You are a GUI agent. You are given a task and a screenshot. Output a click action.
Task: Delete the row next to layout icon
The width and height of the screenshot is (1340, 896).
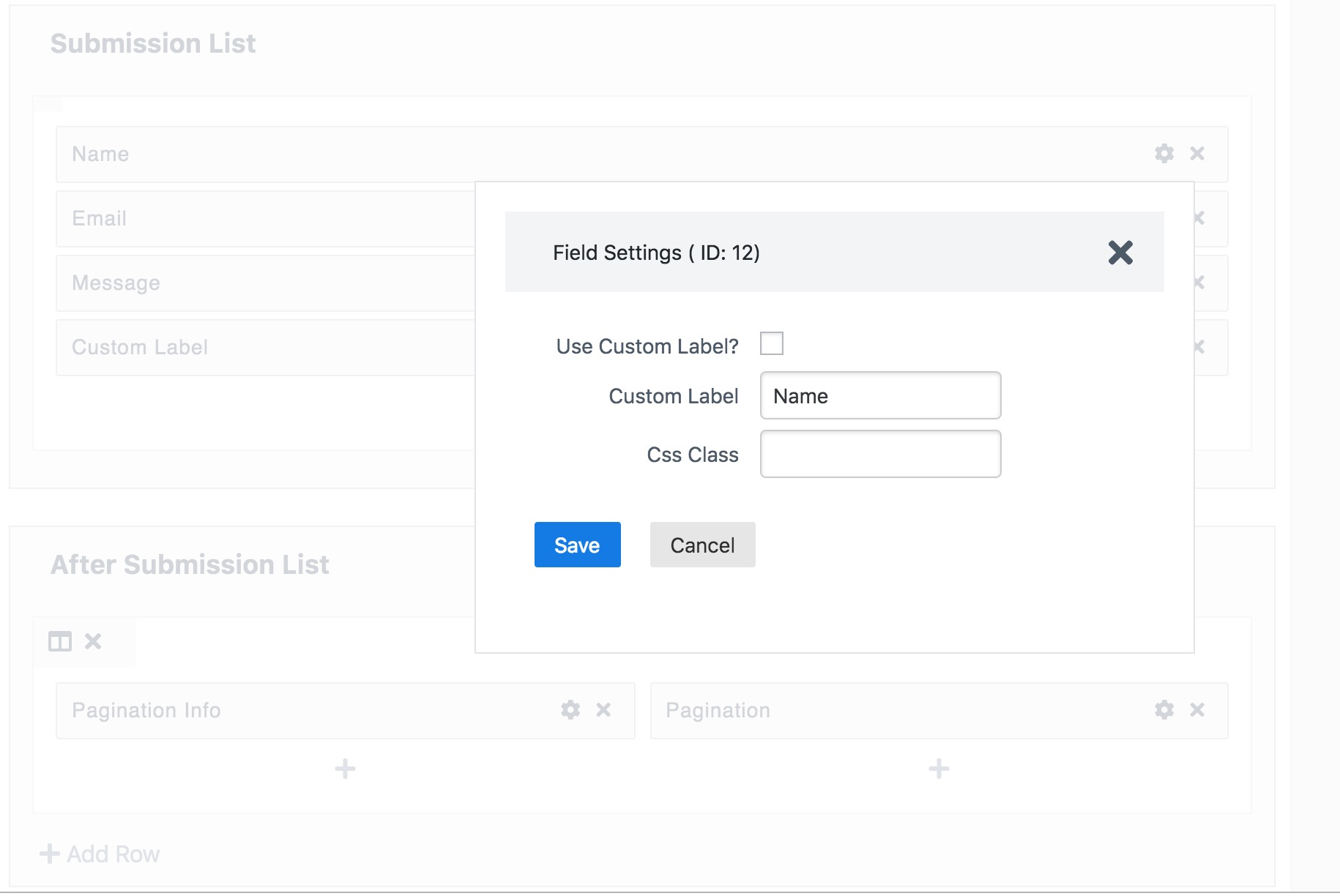coord(93,642)
